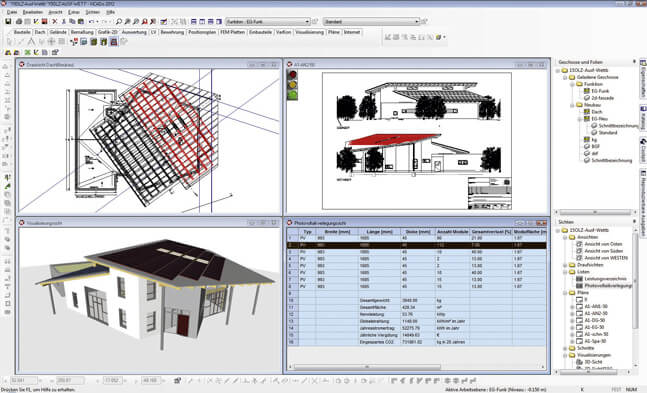Click the red traffic light indicator

click(x=293, y=75)
